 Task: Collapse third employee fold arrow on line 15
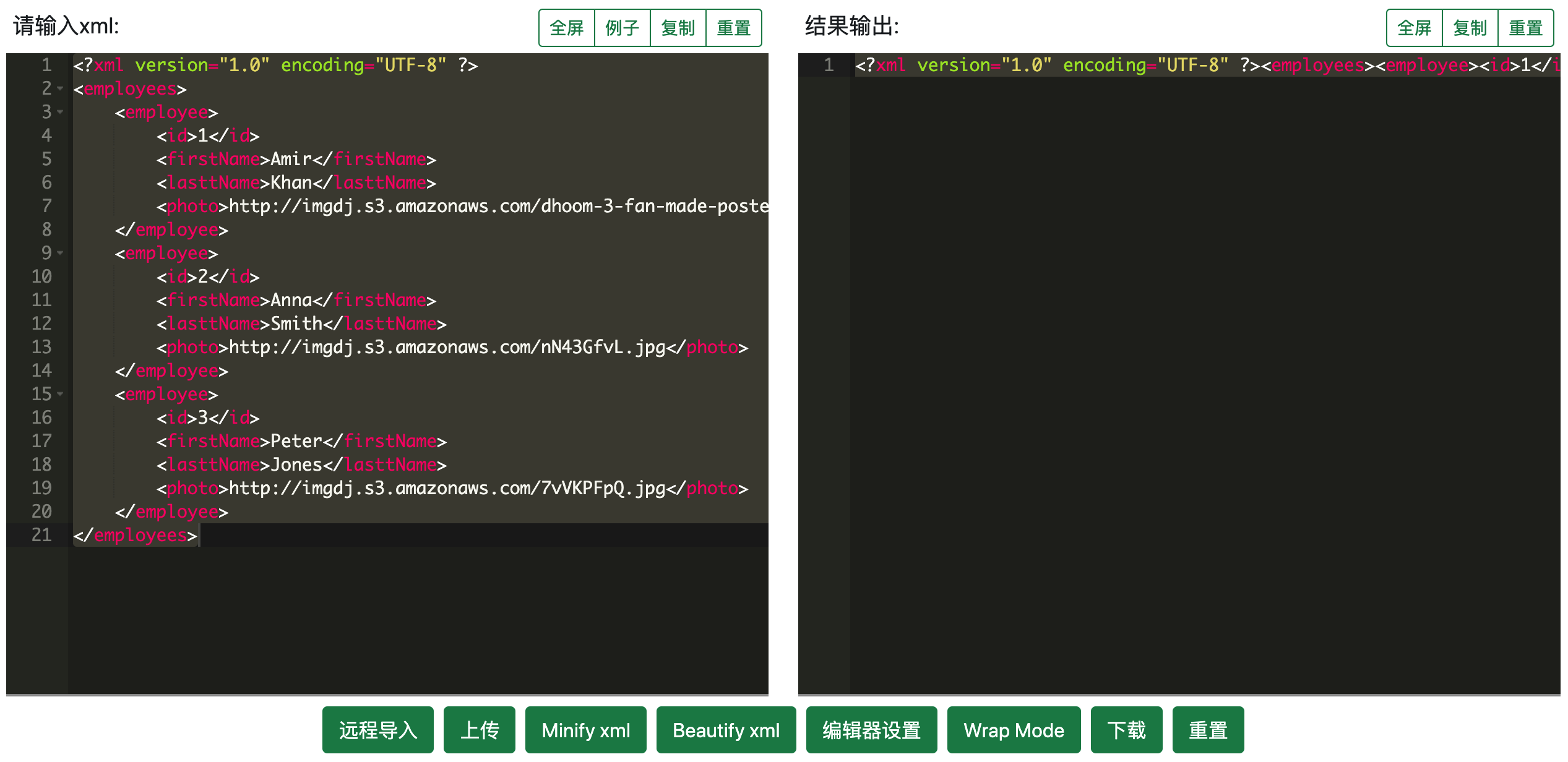click(x=60, y=394)
